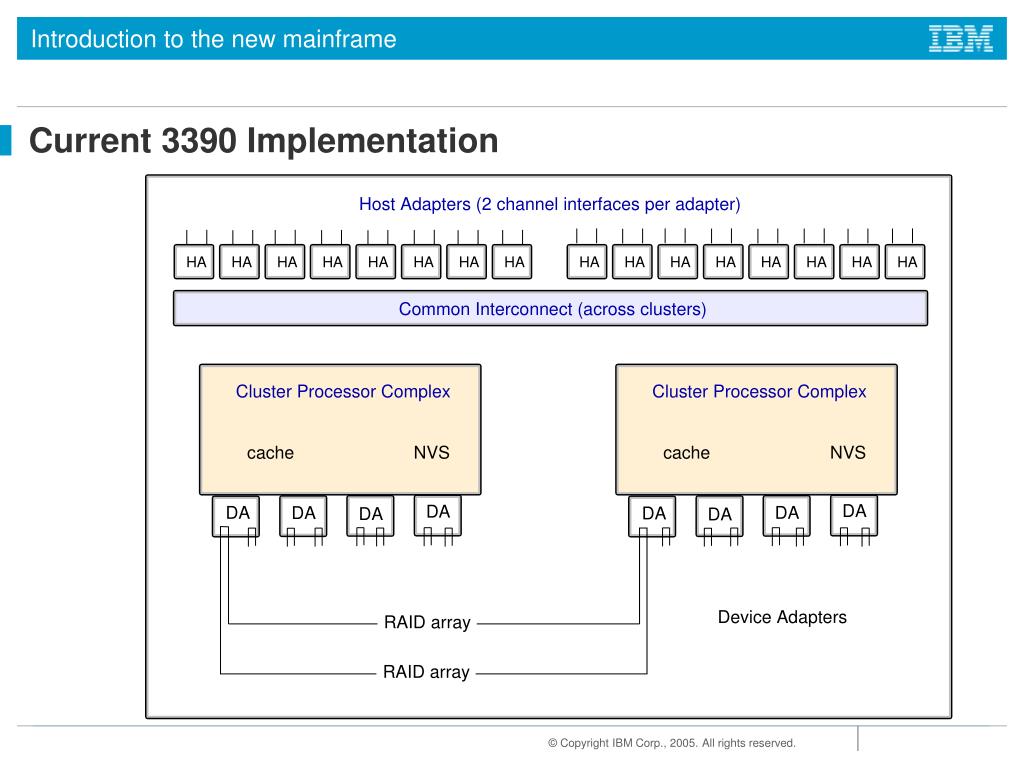Click the IBM copyright notice in the footer

(672, 743)
